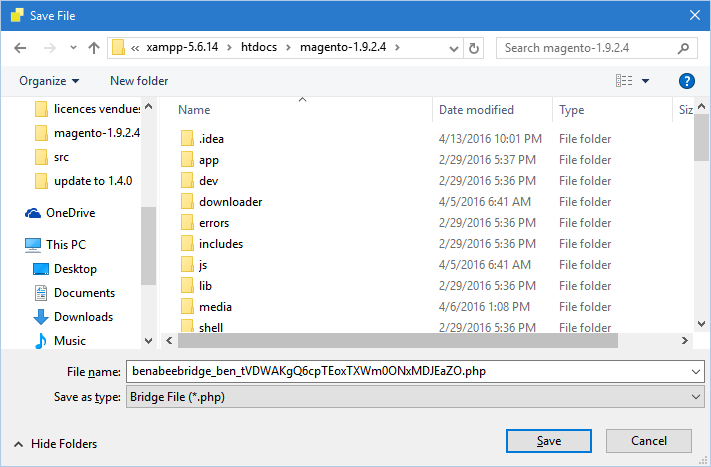Click the Downloads arrow icon in sidebar
The height and width of the screenshot is (467, 711).
pos(41,317)
